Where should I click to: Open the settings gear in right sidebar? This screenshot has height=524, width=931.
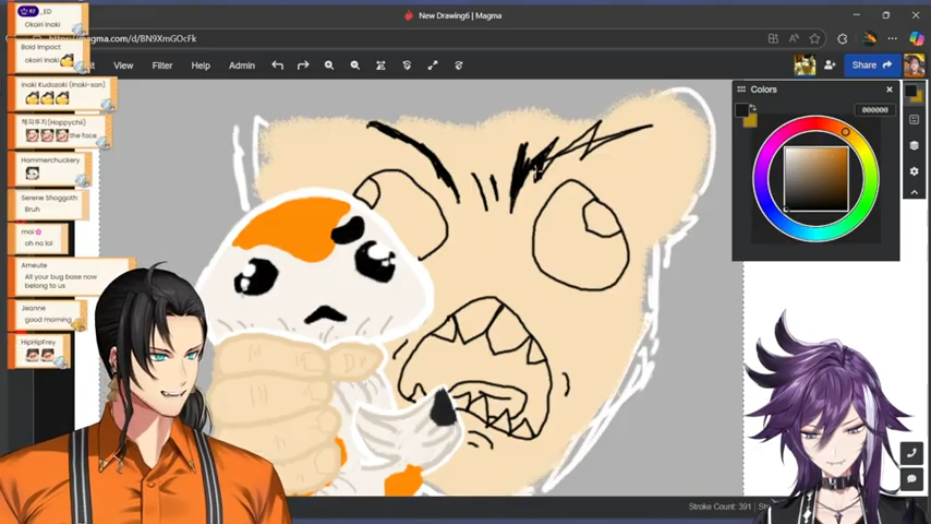click(x=914, y=171)
